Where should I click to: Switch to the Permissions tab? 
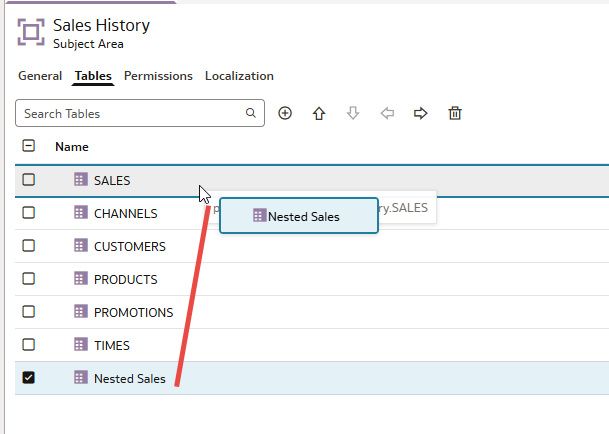pos(158,76)
